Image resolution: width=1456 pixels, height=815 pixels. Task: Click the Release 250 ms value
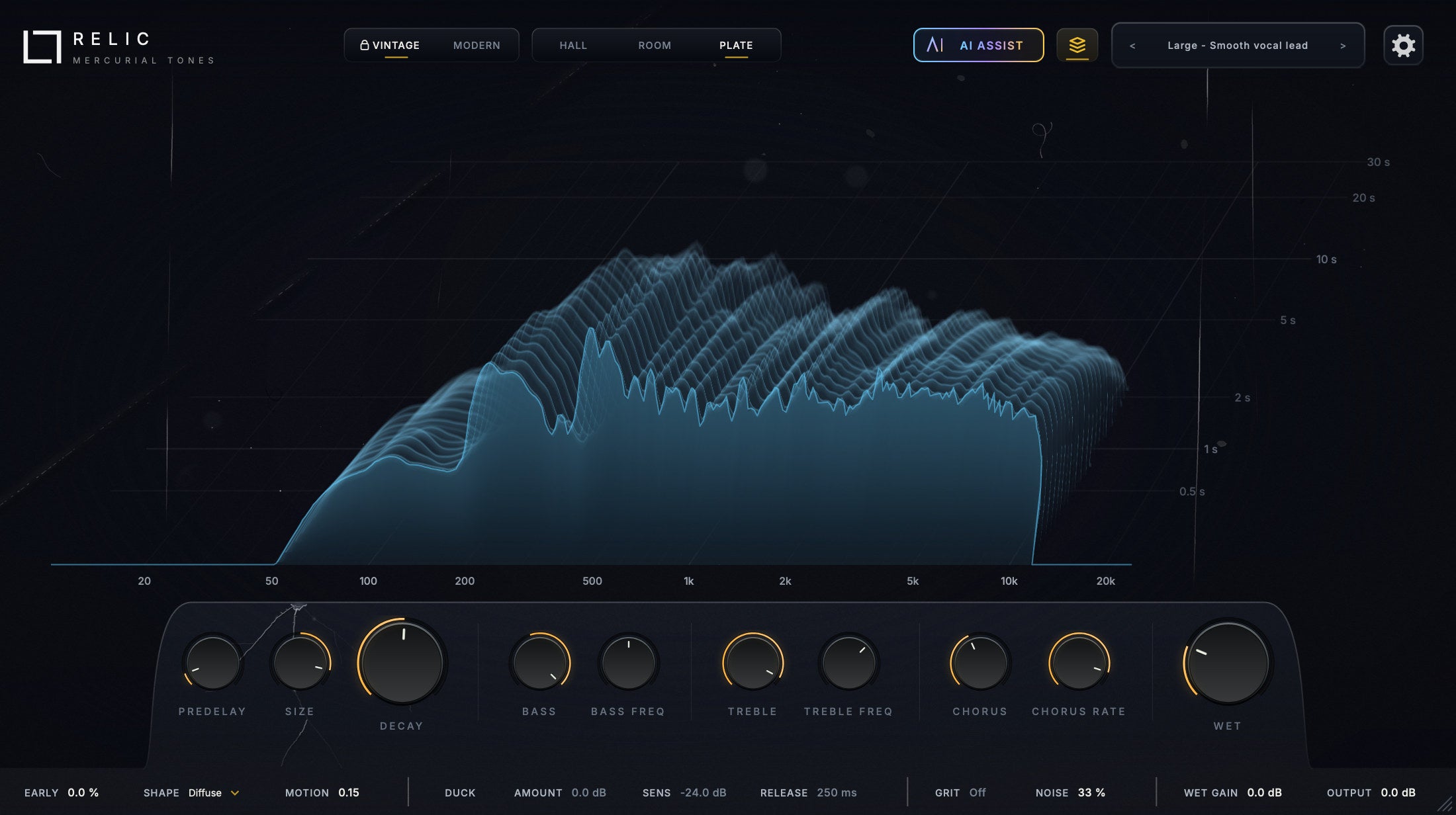click(x=837, y=793)
